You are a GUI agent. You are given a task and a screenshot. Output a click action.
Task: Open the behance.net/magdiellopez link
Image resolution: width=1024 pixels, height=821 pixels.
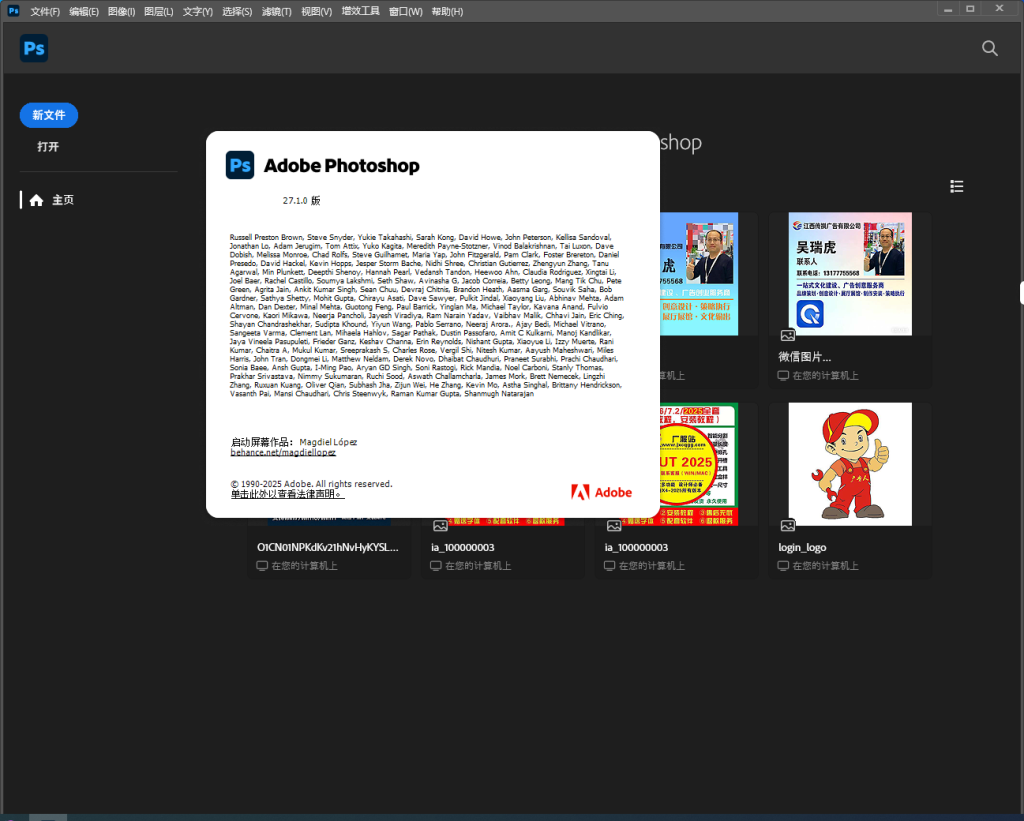tap(283, 452)
